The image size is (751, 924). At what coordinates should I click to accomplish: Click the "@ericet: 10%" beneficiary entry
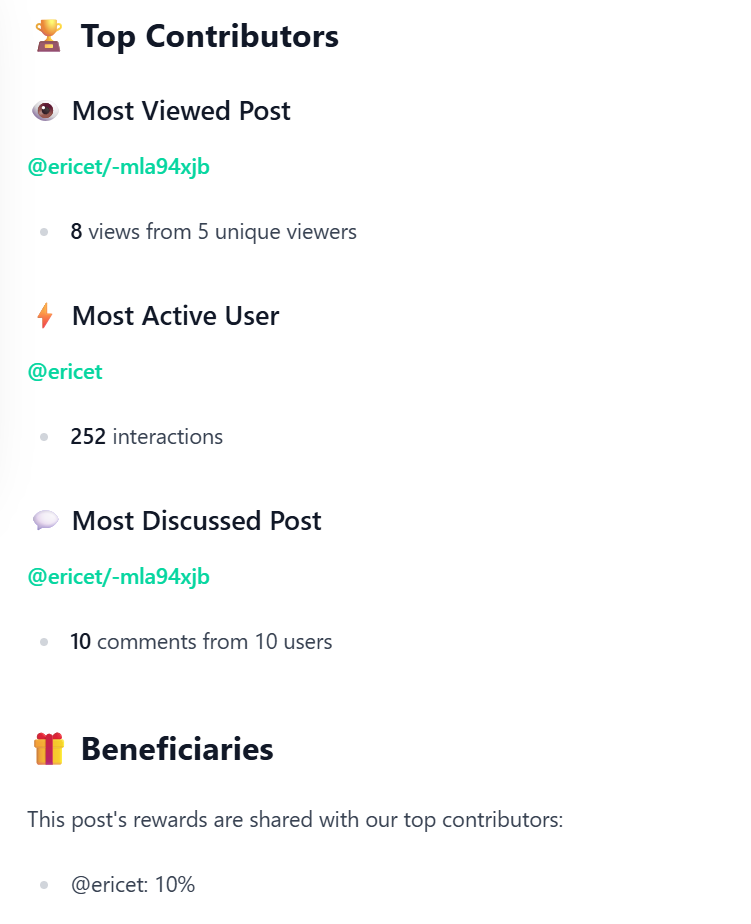point(133,885)
